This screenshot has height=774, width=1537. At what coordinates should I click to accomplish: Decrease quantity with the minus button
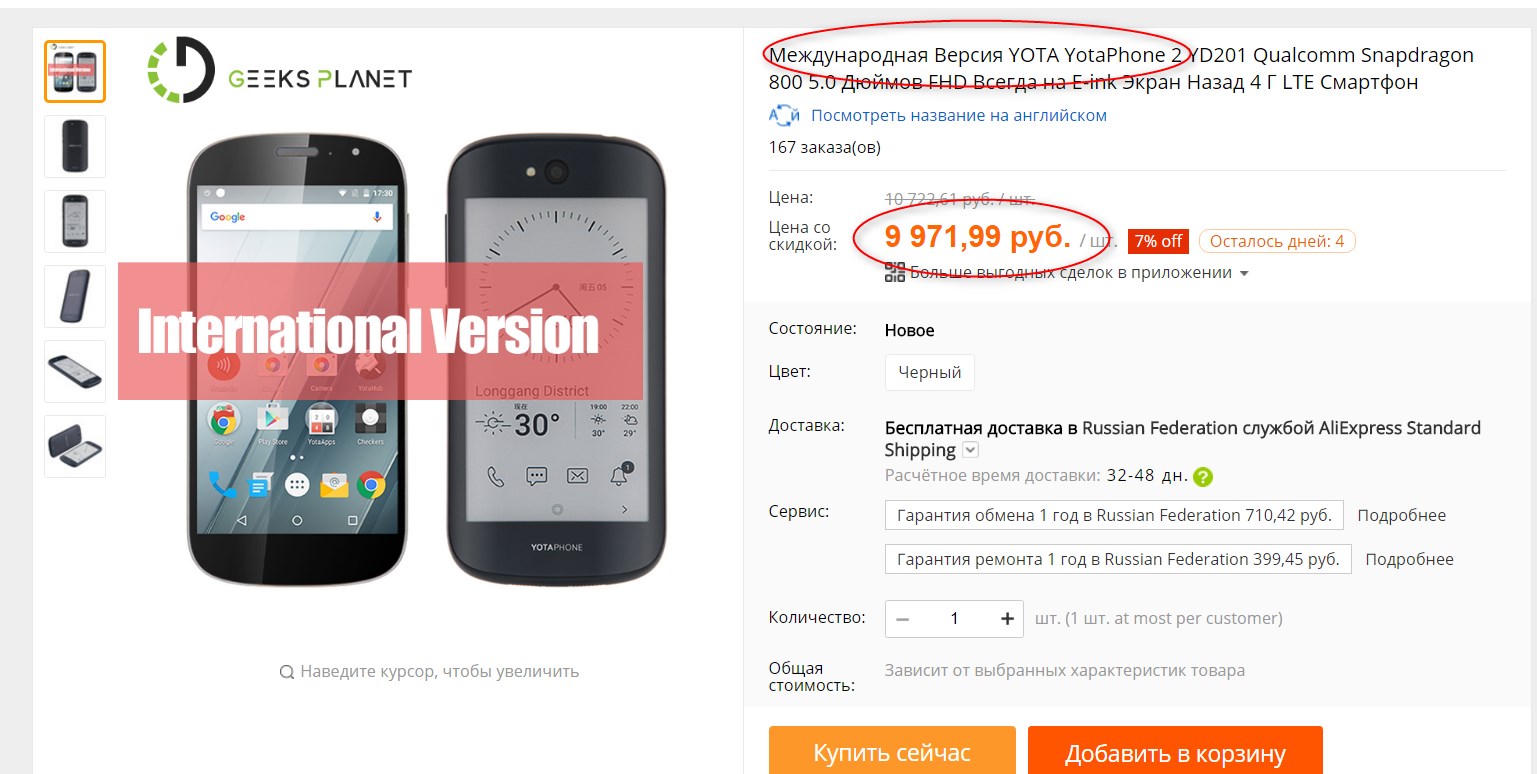coord(903,619)
